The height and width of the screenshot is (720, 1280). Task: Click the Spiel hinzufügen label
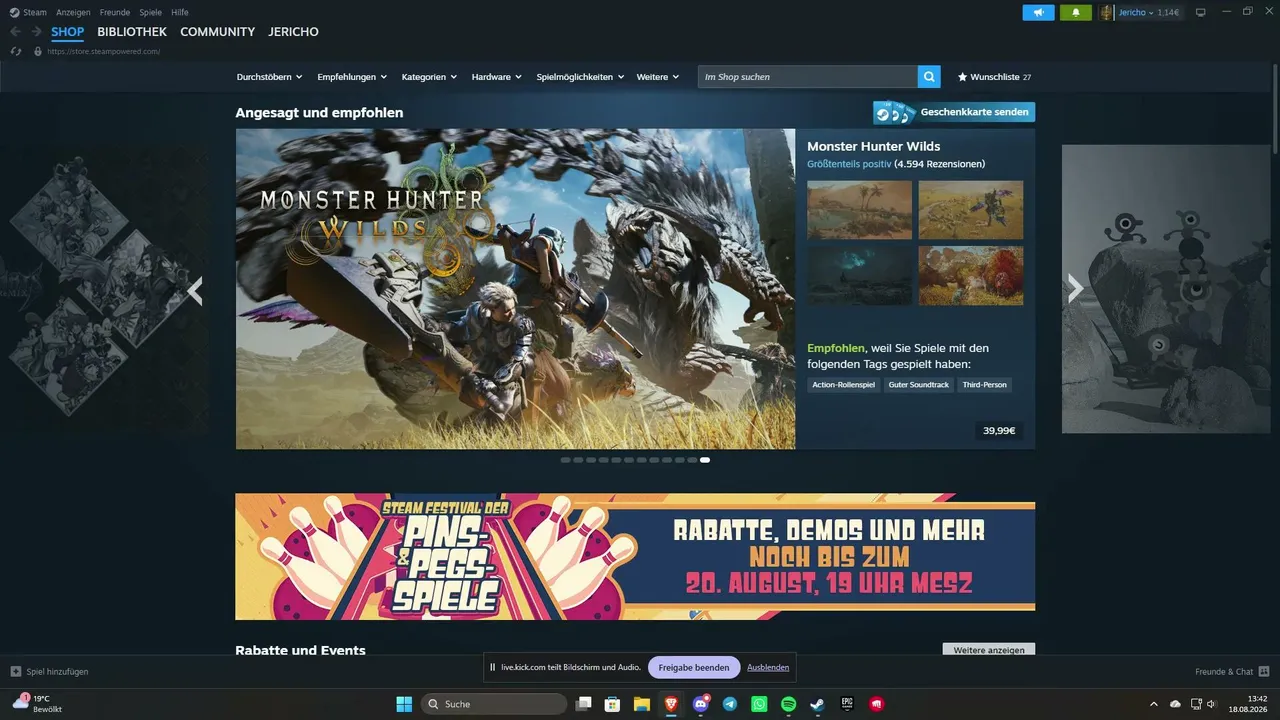[58, 672]
